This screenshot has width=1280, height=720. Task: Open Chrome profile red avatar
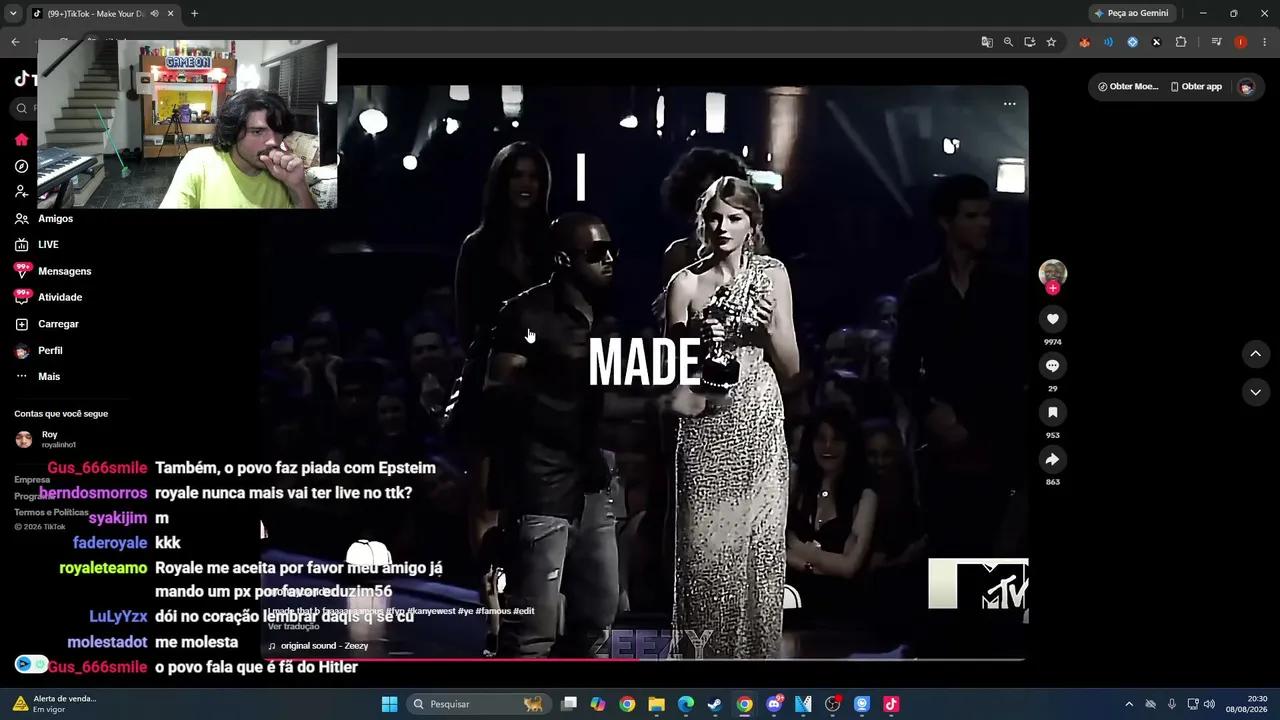tap(1241, 42)
